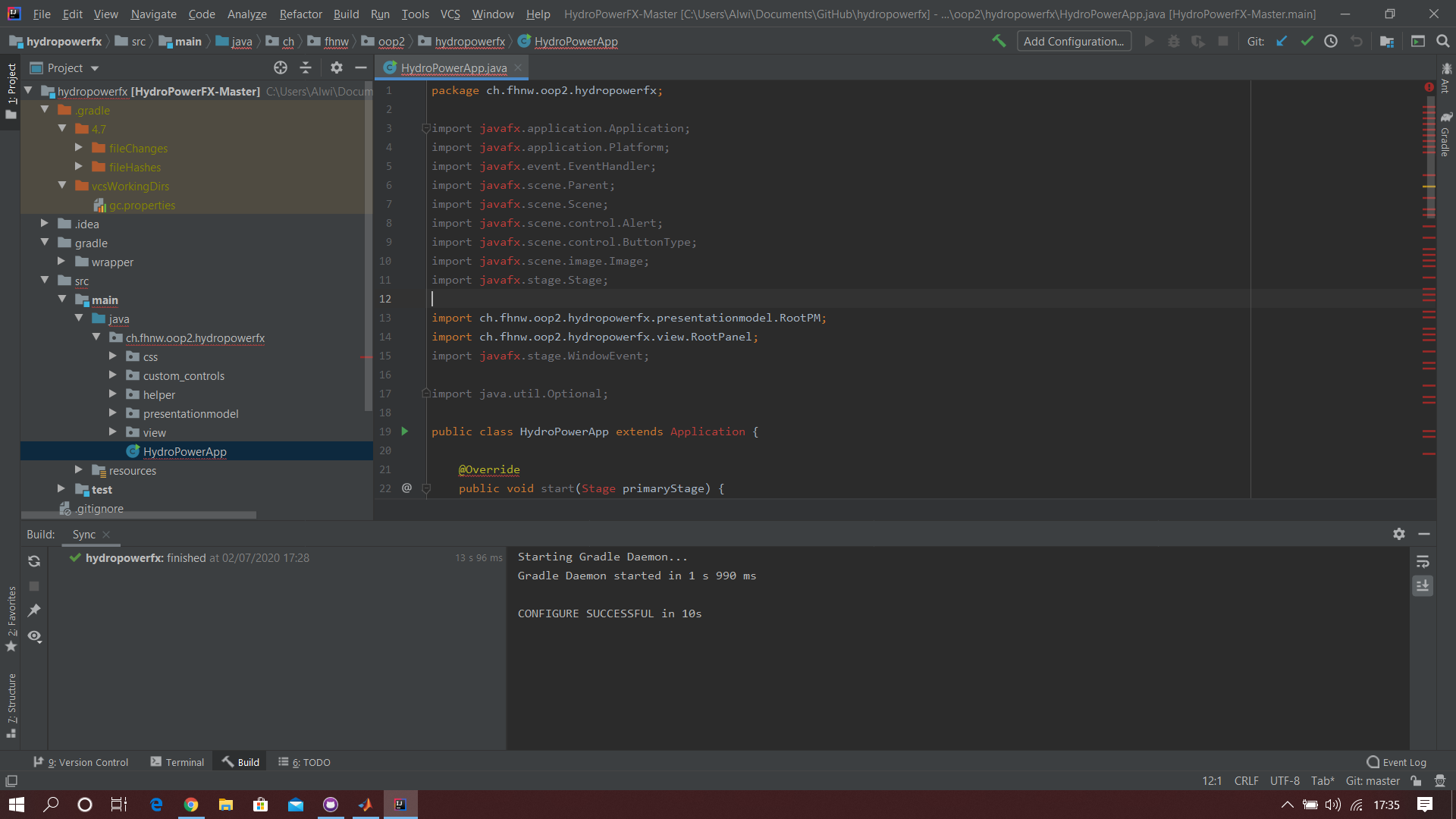Click the Git Rollback icon in toolbar
1456x819 pixels.
(x=1356, y=41)
